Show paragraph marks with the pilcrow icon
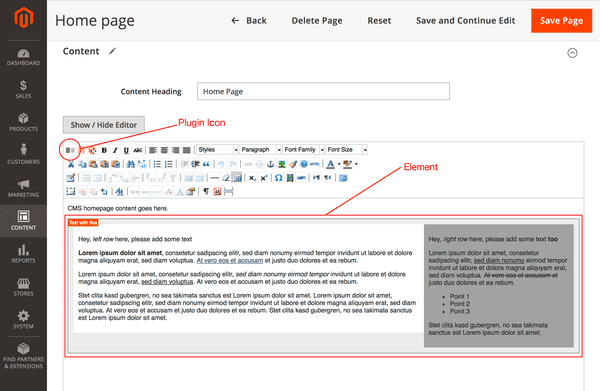The height and width of the screenshot is (391, 600). [206, 191]
